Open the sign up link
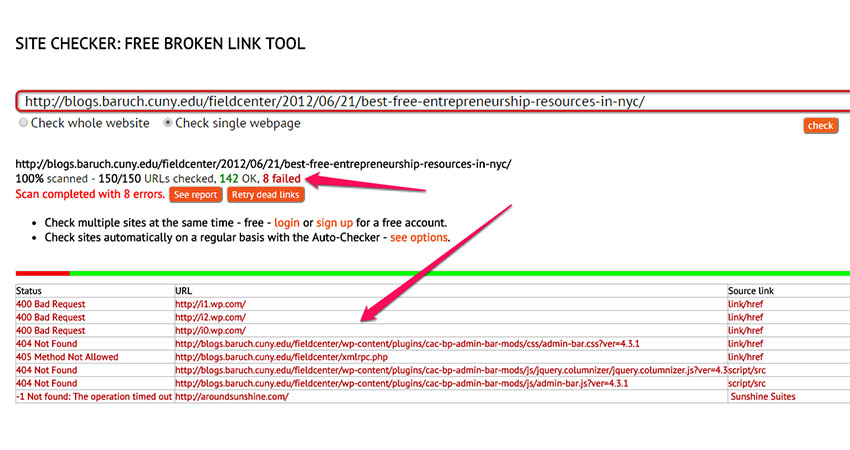The height and width of the screenshot is (450, 850). tap(334, 223)
